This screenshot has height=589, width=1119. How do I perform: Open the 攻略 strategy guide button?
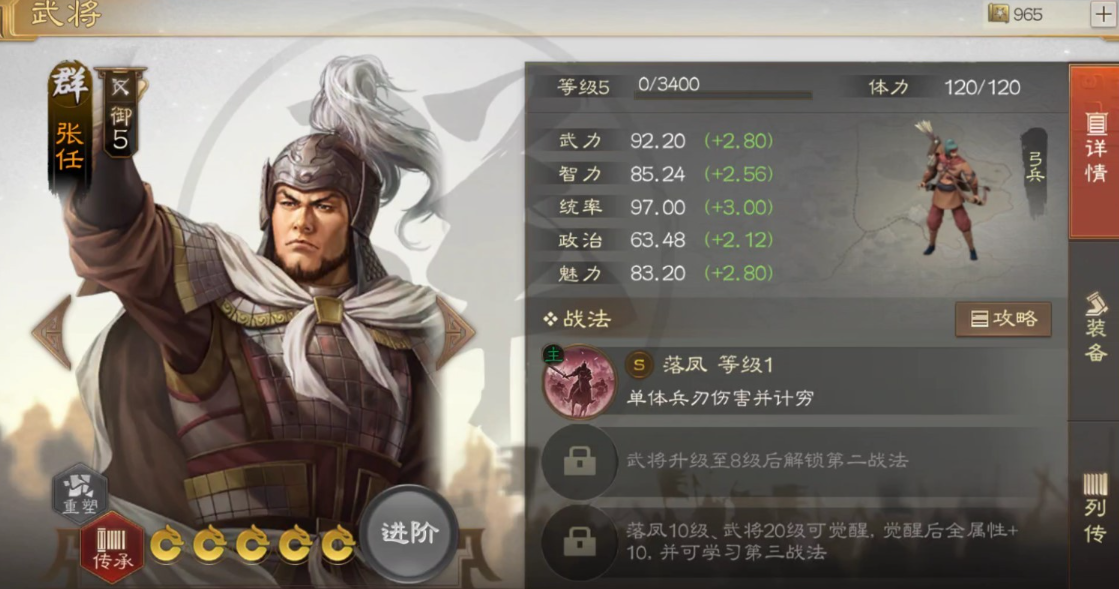(x=1003, y=318)
